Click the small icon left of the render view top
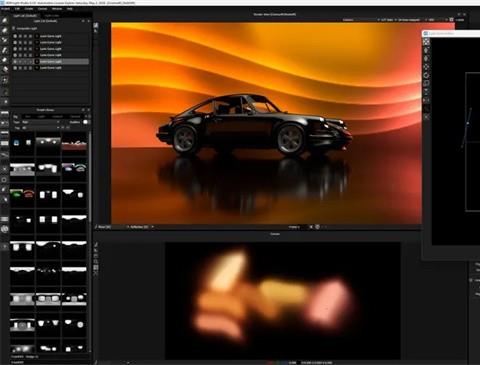The height and width of the screenshot is (365, 480). point(96,25)
